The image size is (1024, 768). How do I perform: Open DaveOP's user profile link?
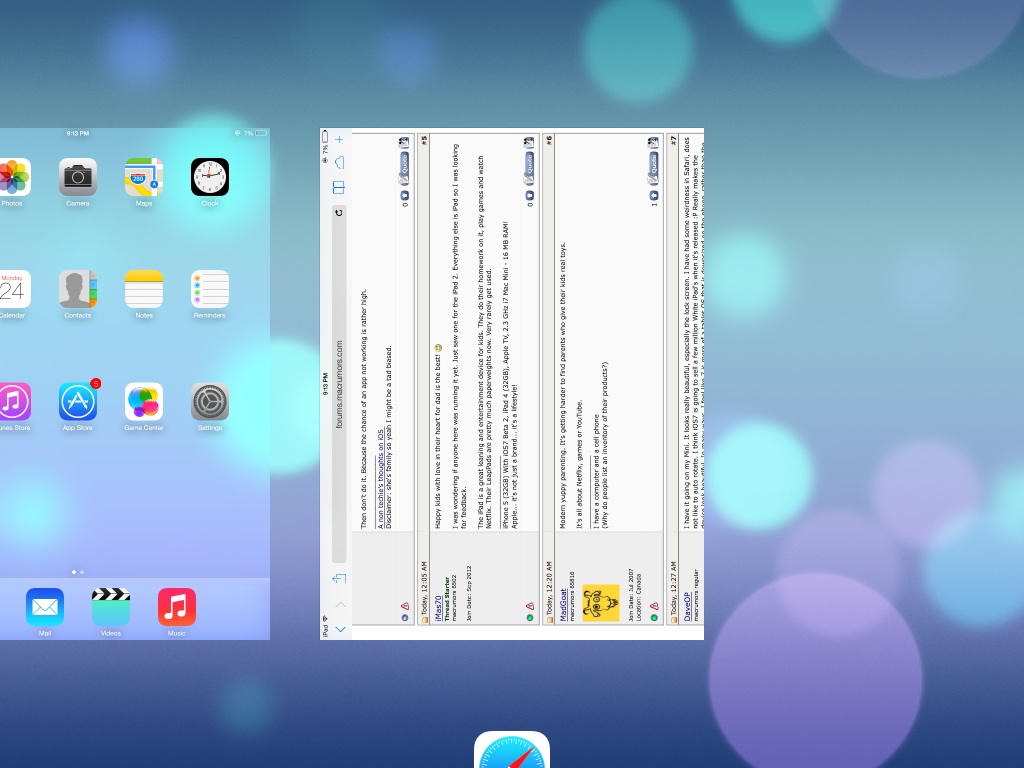[686, 607]
